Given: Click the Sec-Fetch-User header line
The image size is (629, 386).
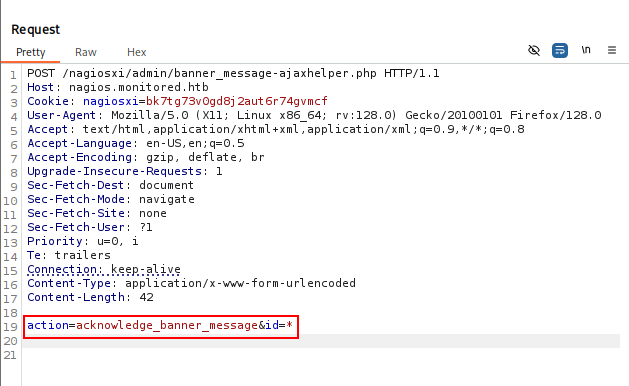Looking at the screenshot, I should click(90, 227).
